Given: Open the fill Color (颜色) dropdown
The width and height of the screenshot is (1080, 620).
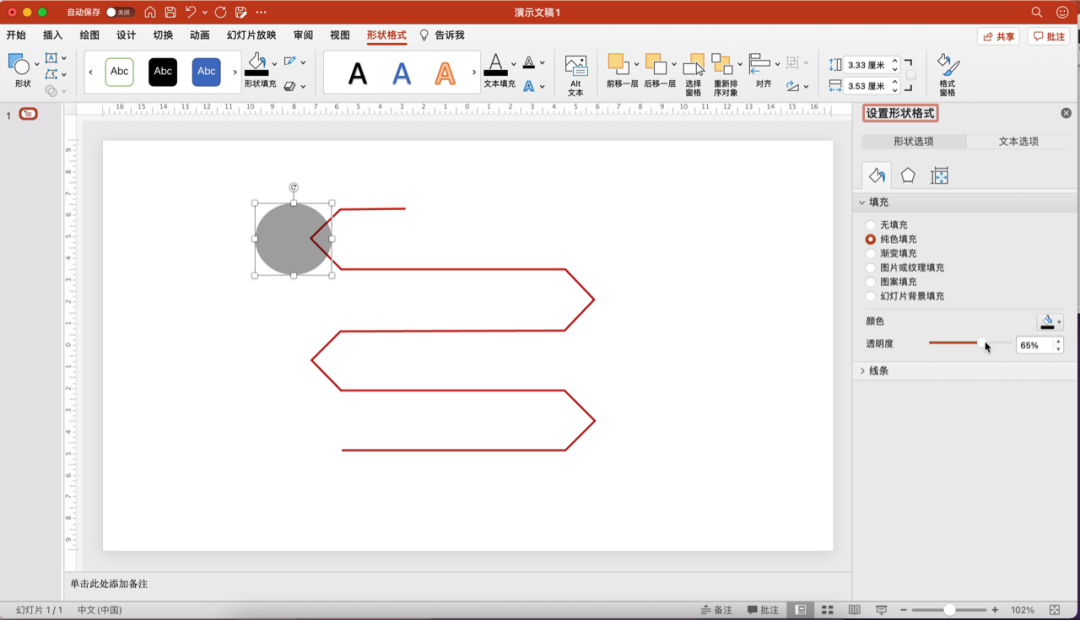Looking at the screenshot, I should (x=1050, y=322).
